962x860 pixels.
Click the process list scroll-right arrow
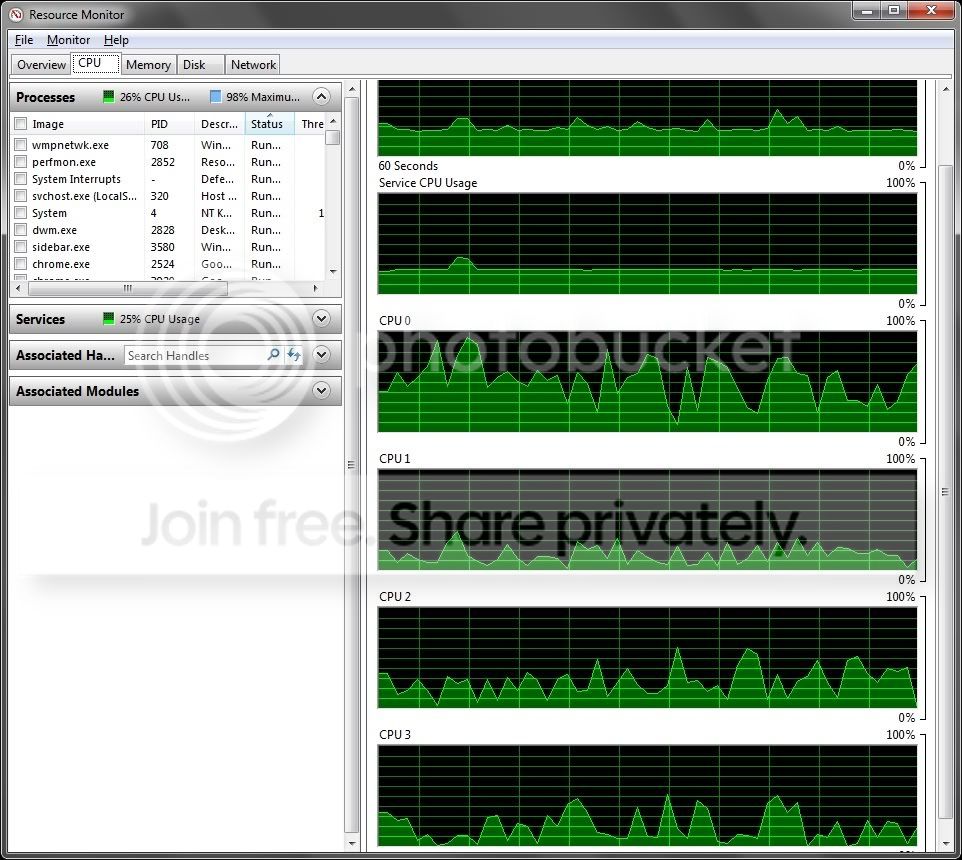tap(315, 288)
